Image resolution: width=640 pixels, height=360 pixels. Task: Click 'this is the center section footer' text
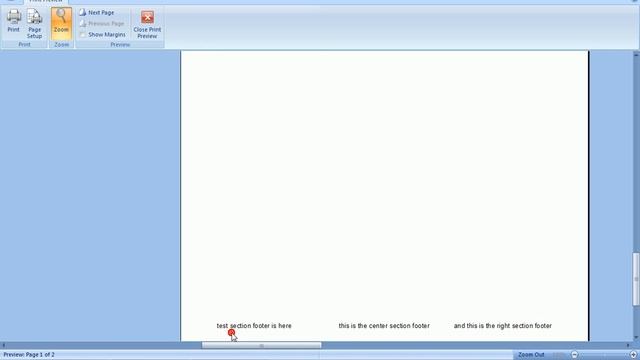point(384,326)
